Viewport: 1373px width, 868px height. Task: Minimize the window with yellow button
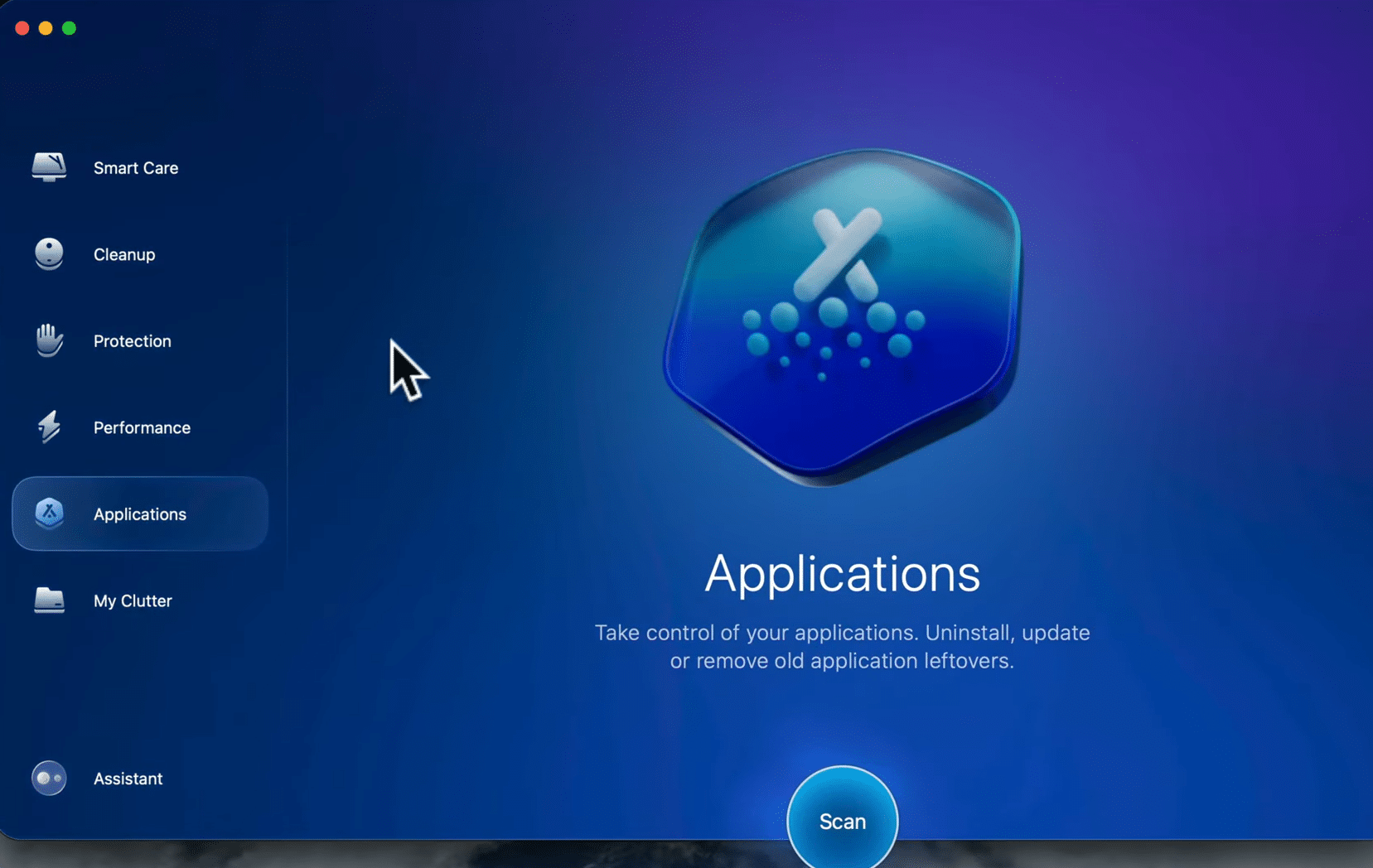pyautogui.click(x=46, y=27)
